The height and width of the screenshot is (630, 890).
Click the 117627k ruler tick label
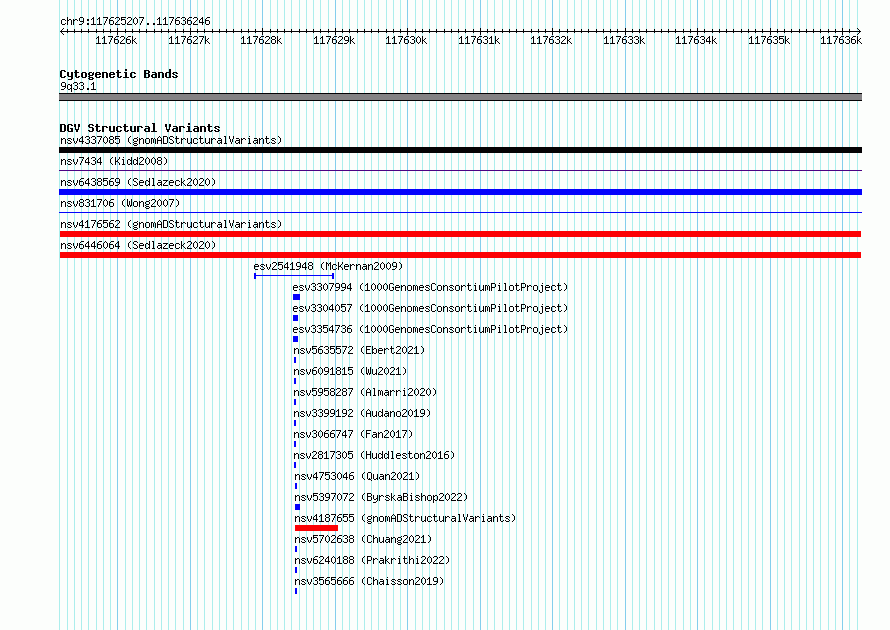(189, 41)
